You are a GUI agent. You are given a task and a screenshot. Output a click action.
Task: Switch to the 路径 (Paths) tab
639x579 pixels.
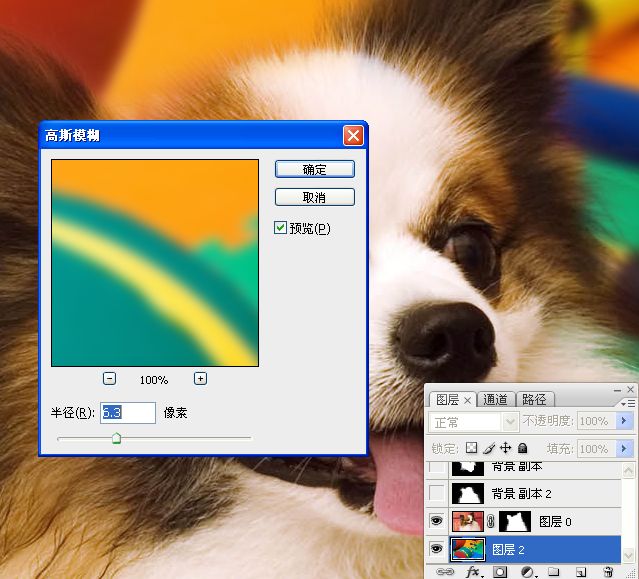pos(534,400)
